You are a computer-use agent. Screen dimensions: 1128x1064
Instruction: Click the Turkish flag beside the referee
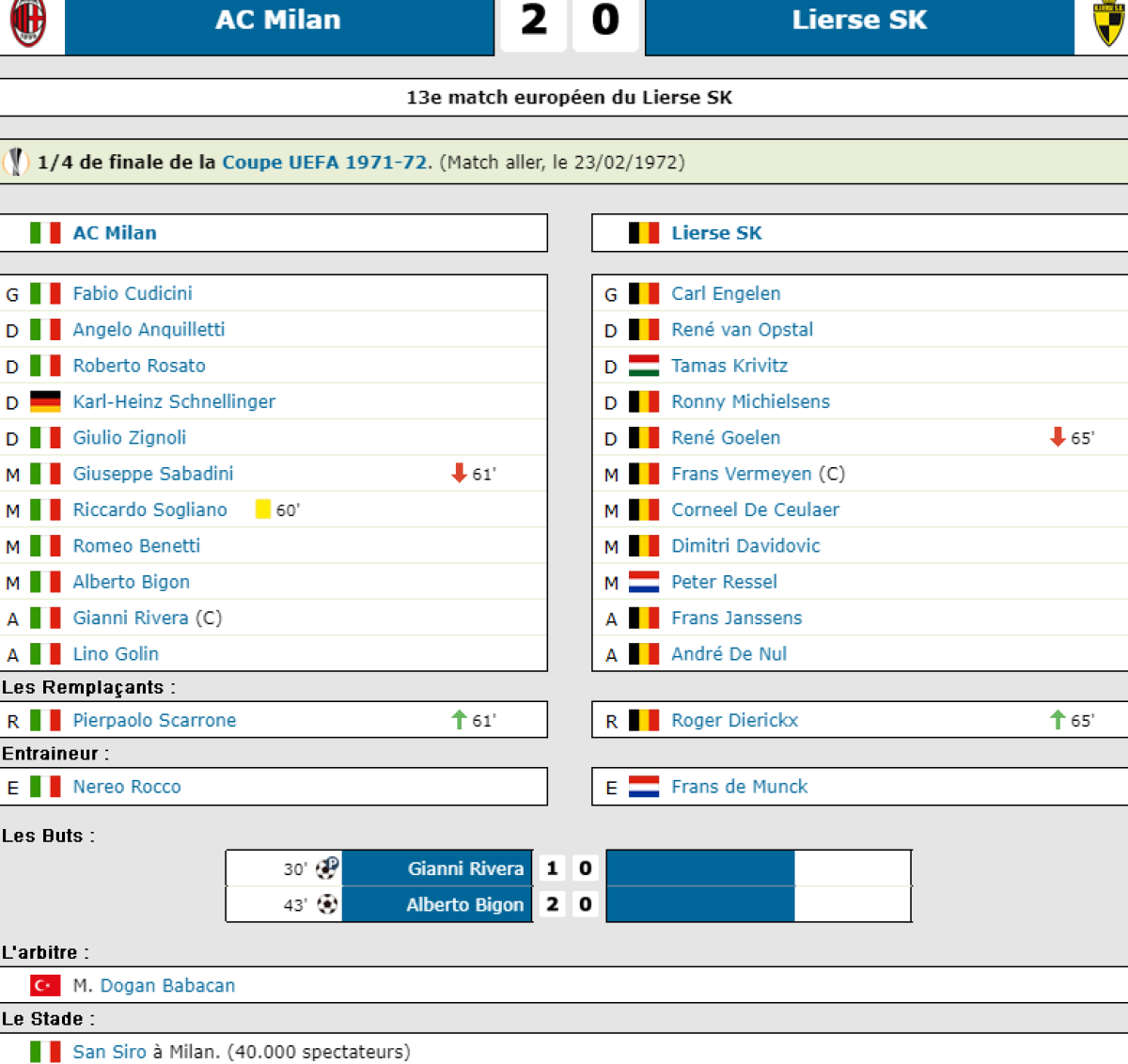[45, 985]
